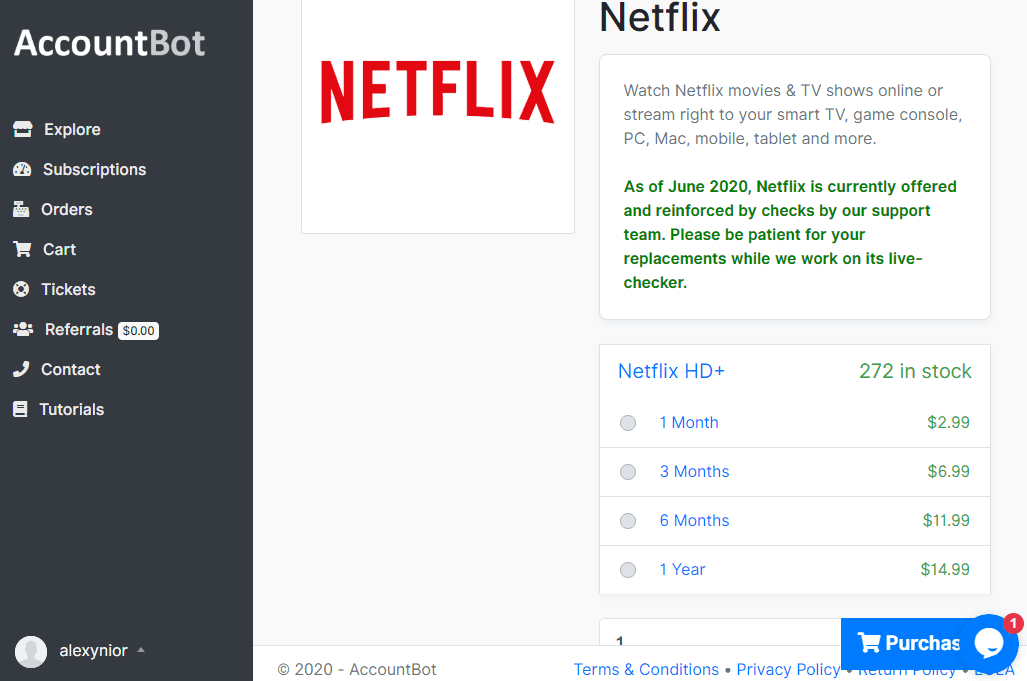The width and height of the screenshot is (1027, 681).
Task: Click the Referrals people icon
Action: tap(23, 329)
